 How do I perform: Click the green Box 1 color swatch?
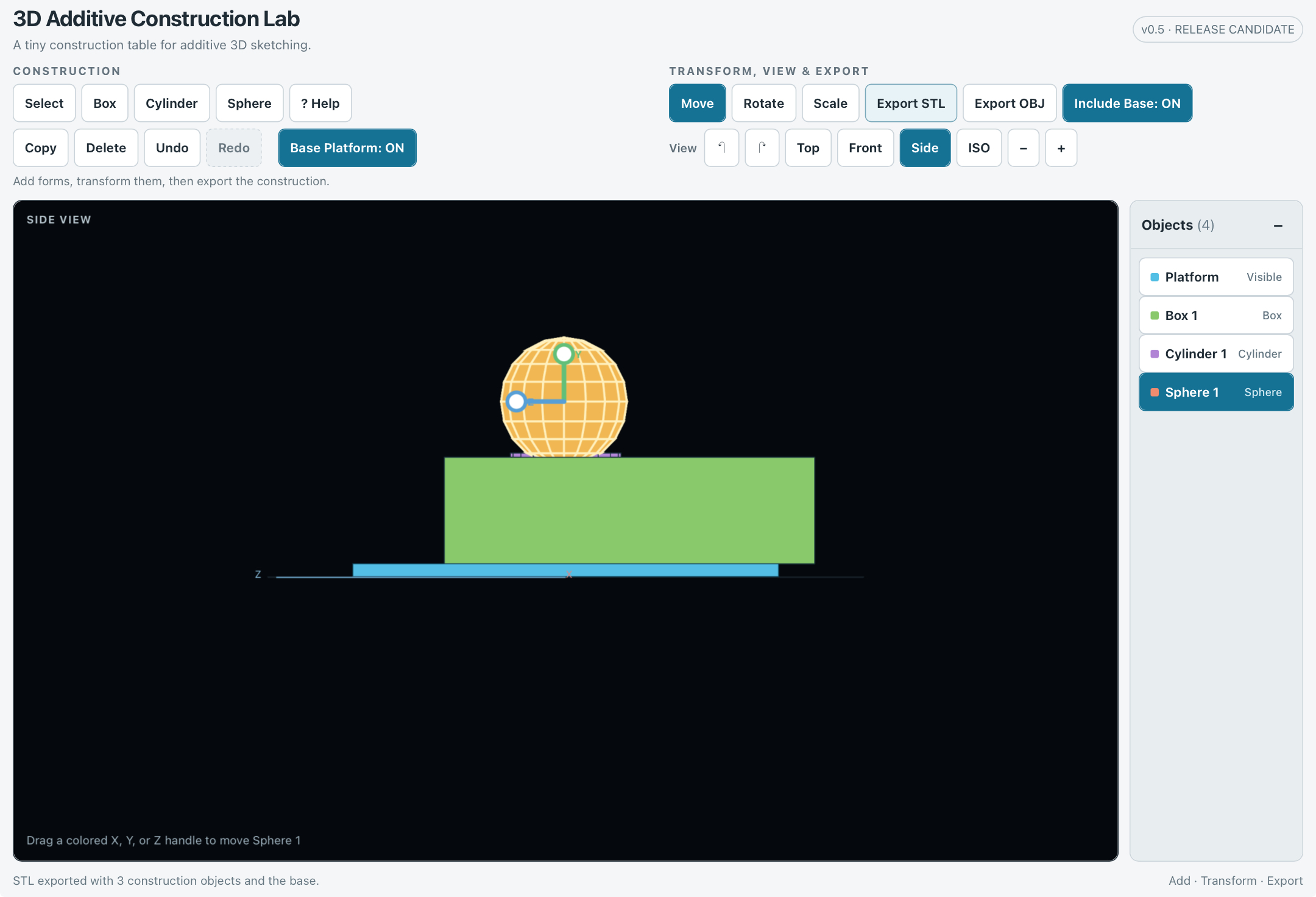tap(1155, 316)
